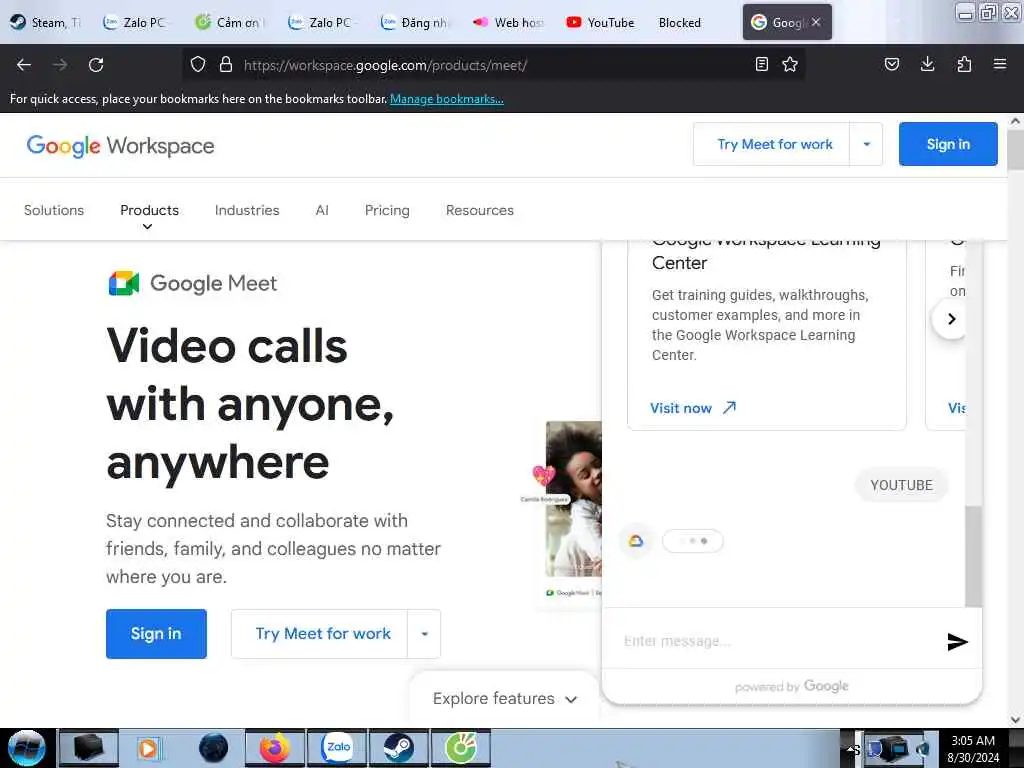This screenshot has height=768, width=1024.
Task: Open Firefox downloads panel
Action: (927, 64)
